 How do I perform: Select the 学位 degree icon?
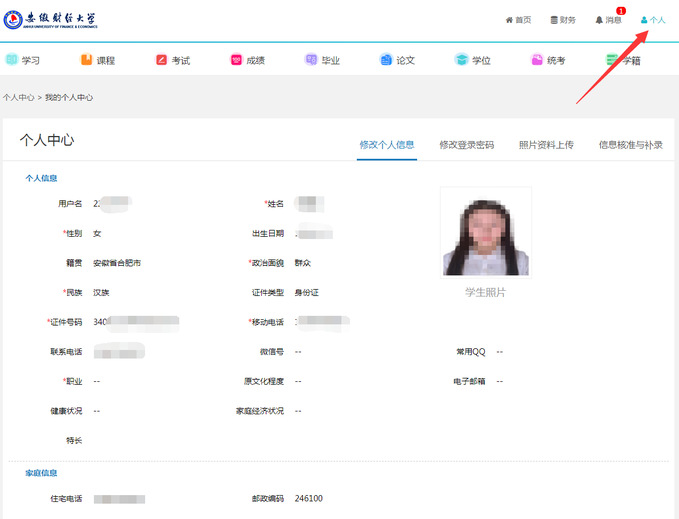(461, 60)
